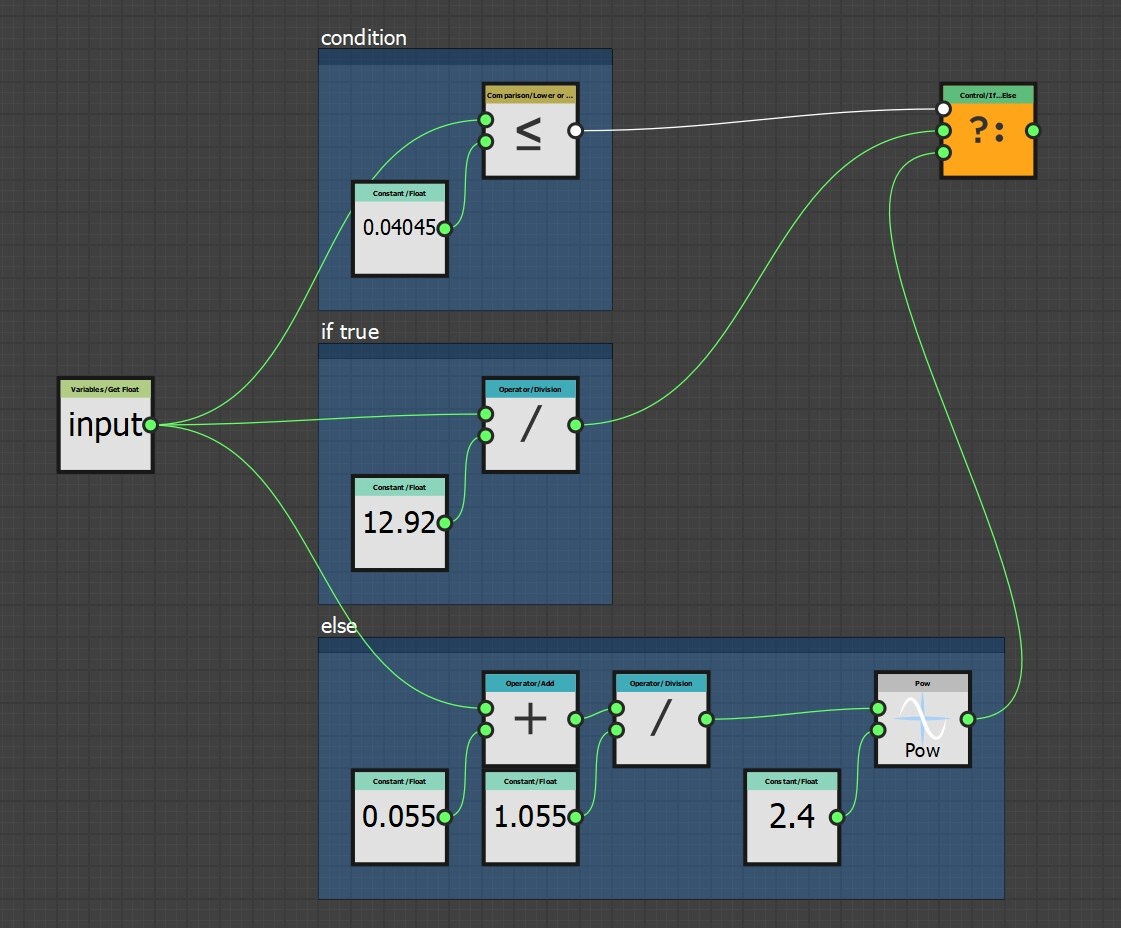Click the condition group header bar
The image size is (1121, 928).
(465, 57)
